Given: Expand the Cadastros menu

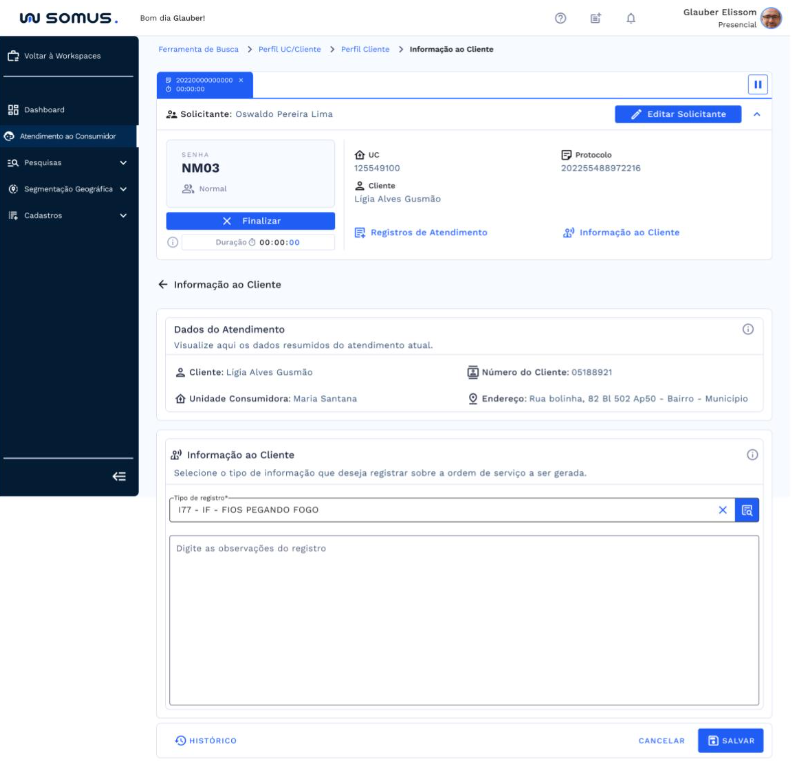Looking at the screenshot, I should (x=123, y=215).
